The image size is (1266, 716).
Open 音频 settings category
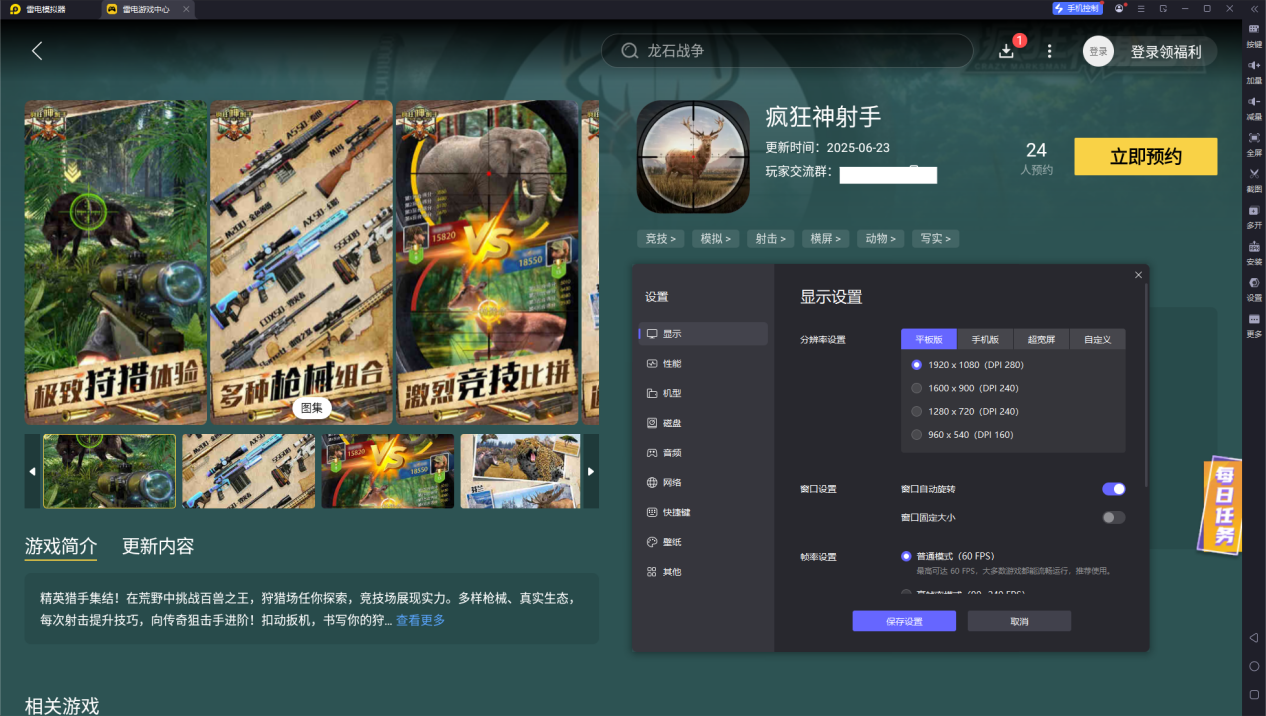[704, 453]
